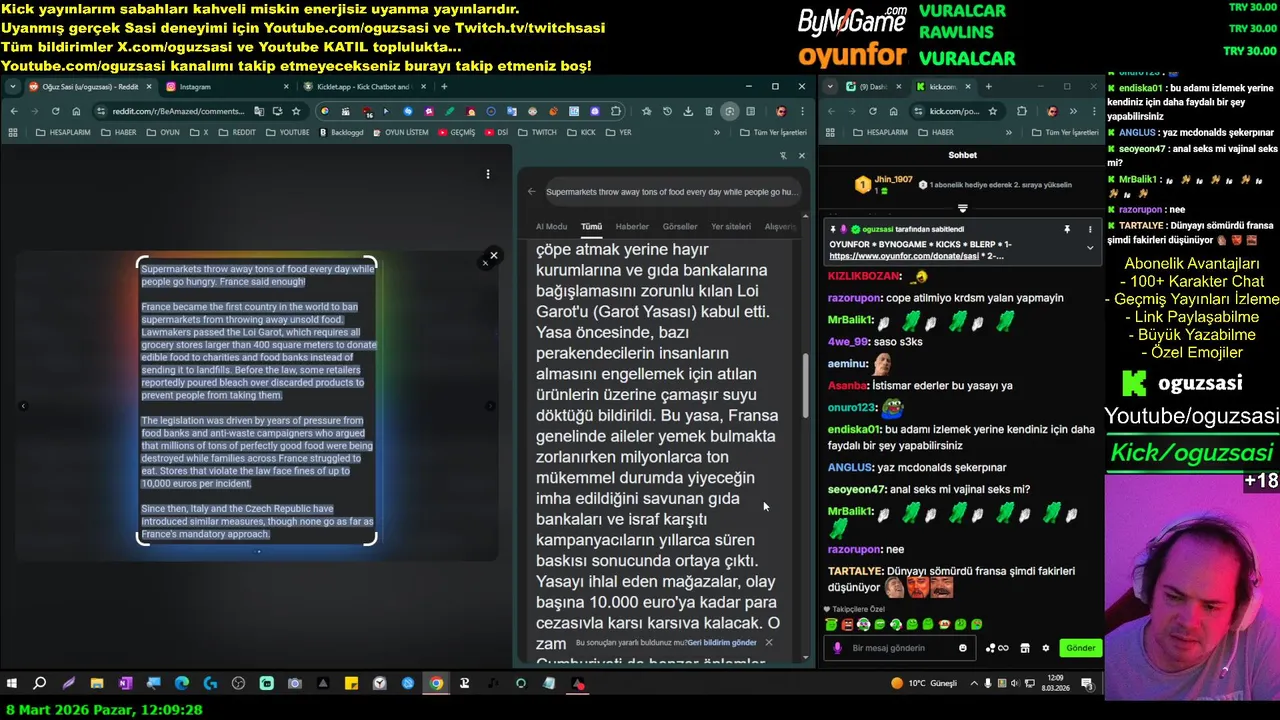The image size is (1280, 720).
Task: Show hidden bookmarks in Kick browser bar
Action: click(x=1010, y=132)
